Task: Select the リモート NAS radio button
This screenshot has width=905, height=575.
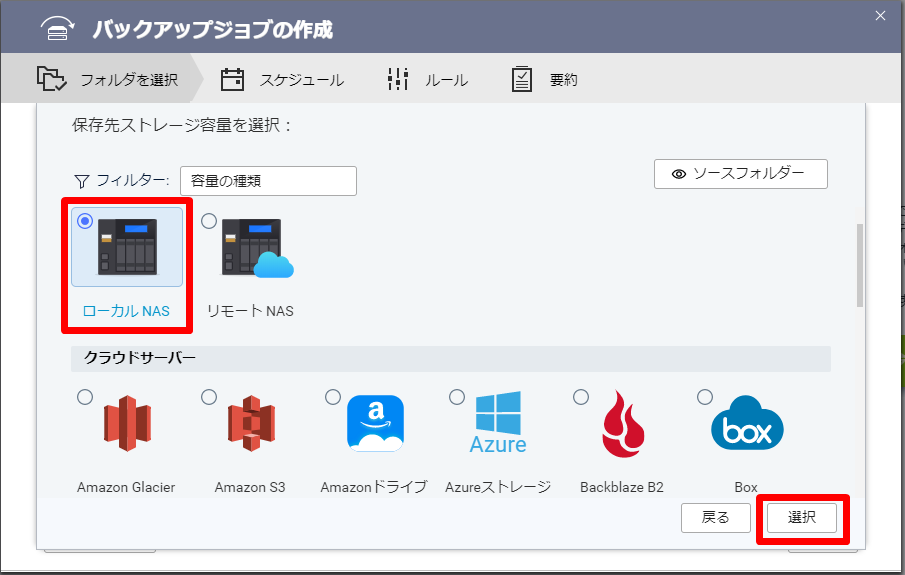Action: click(209, 221)
